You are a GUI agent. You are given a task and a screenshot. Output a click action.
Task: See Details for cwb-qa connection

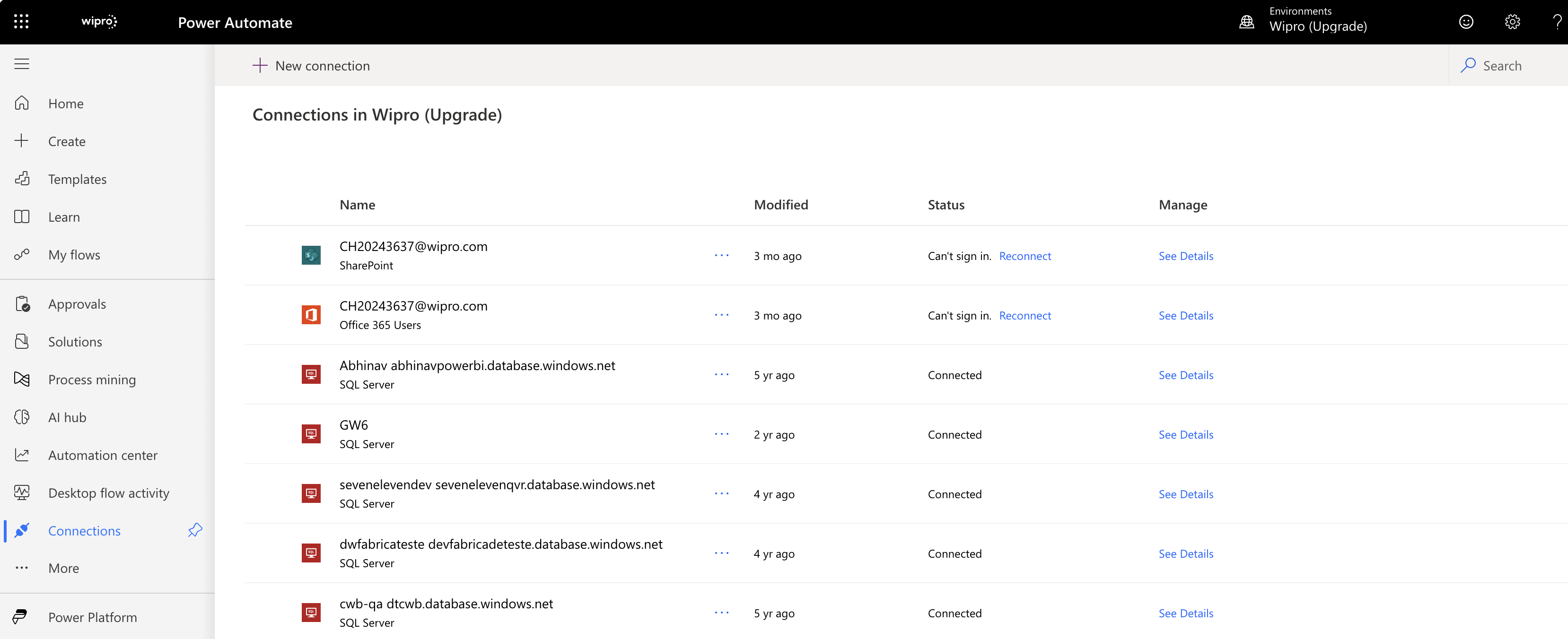(1186, 613)
